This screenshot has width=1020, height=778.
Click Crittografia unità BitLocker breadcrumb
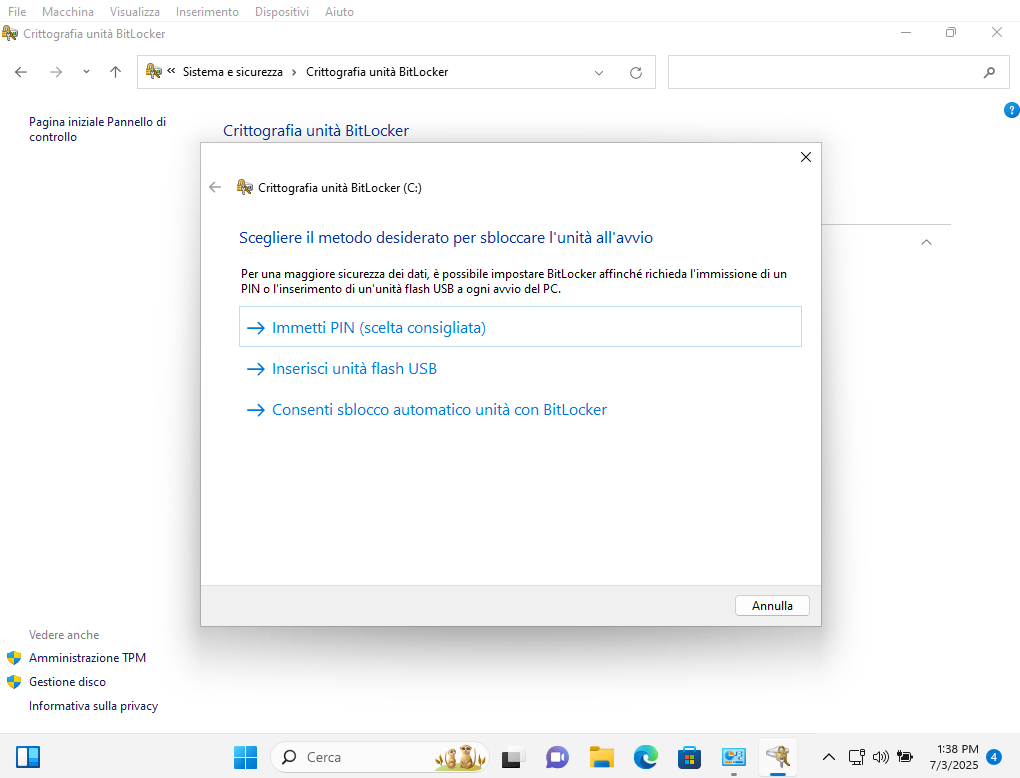click(377, 72)
